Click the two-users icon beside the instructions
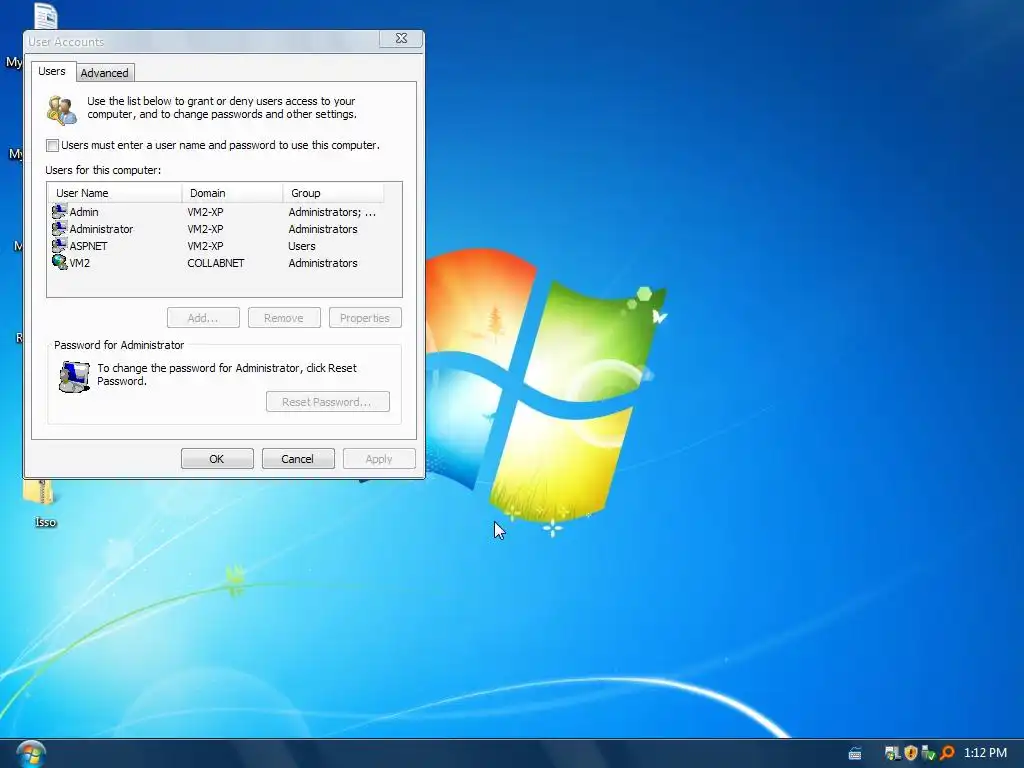Viewport: 1024px width, 768px height. 62,109
